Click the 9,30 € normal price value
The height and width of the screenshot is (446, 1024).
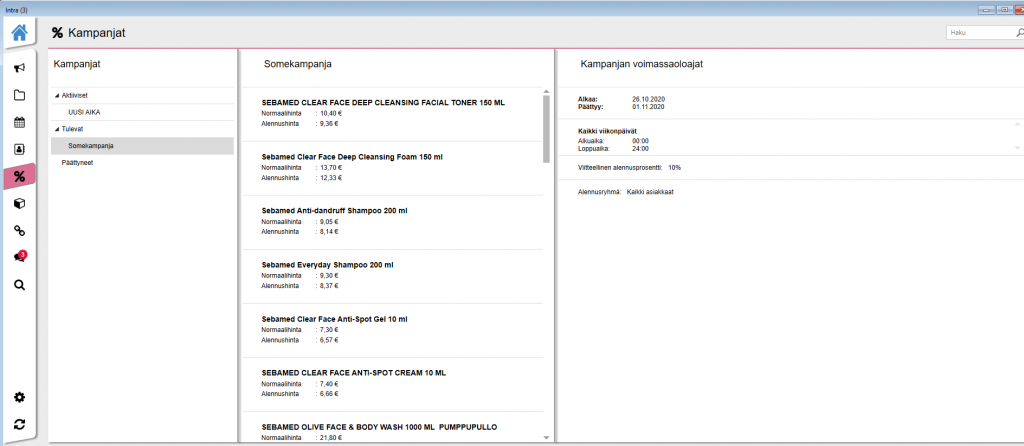(329, 275)
